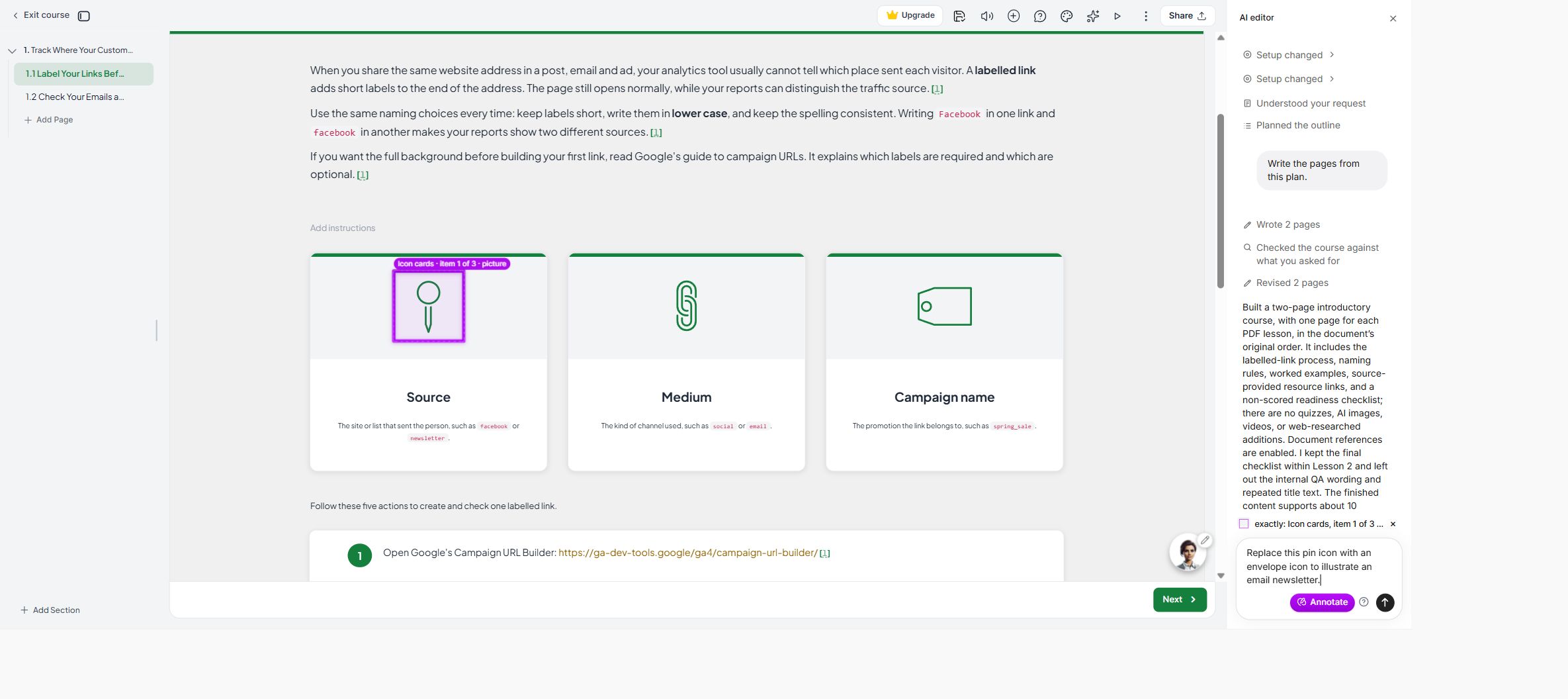Click citation [1] after 'traffic source.'
Screen dimensions: 1568x699
click(x=937, y=89)
